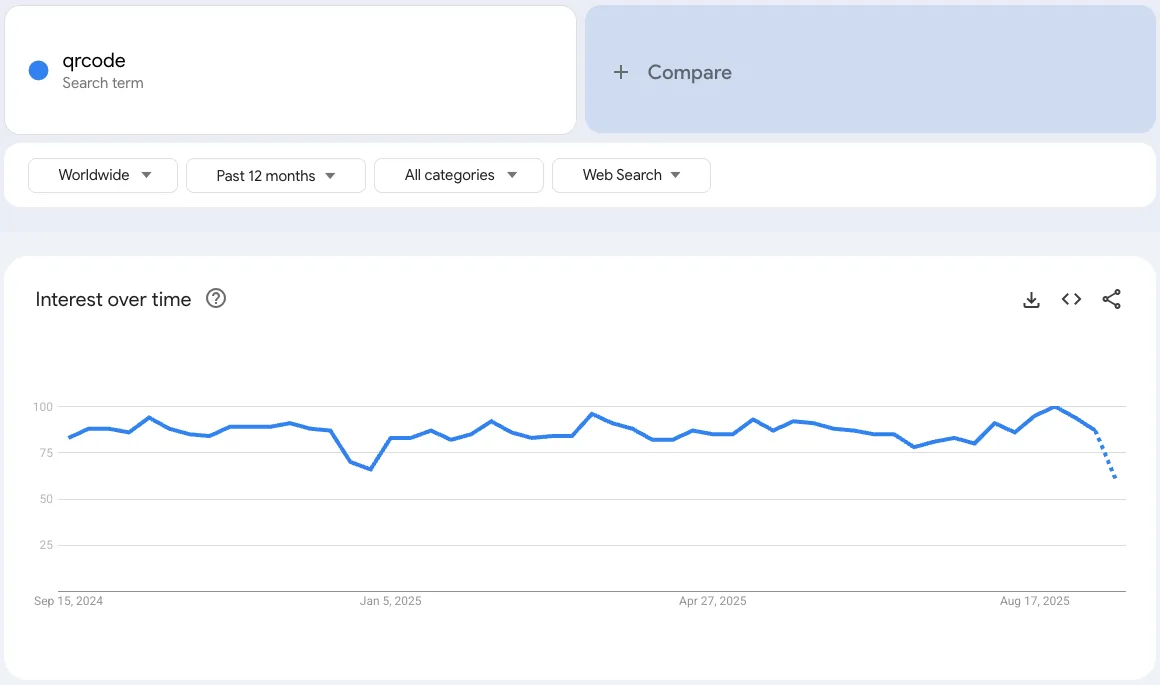Screen dimensions: 1160x685
Task: Click the Jan 5, 2025 axis label
Action: (x=391, y=601)
